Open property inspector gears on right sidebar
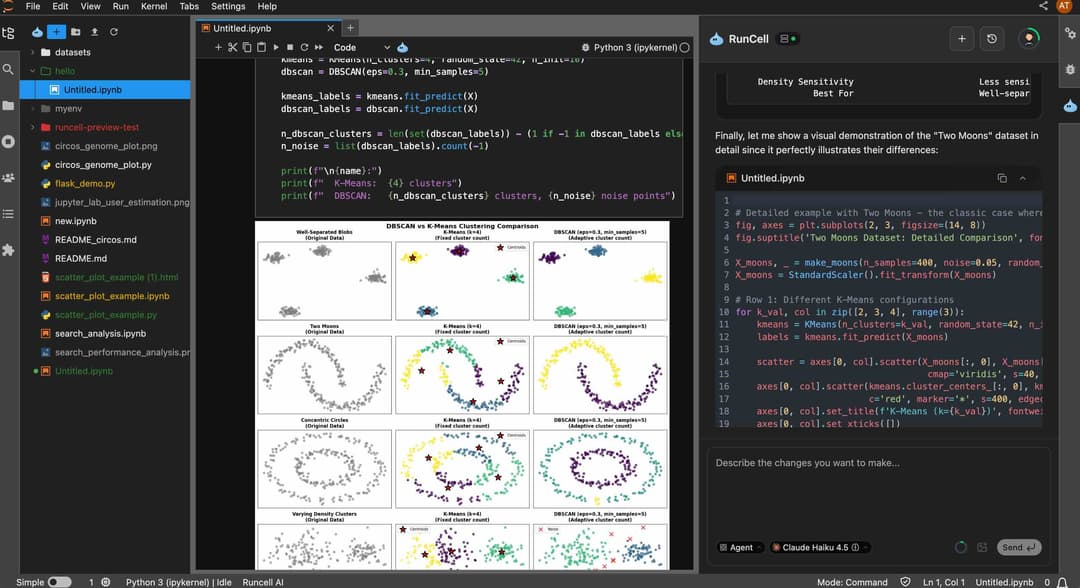 click(x=1070, y=33)
